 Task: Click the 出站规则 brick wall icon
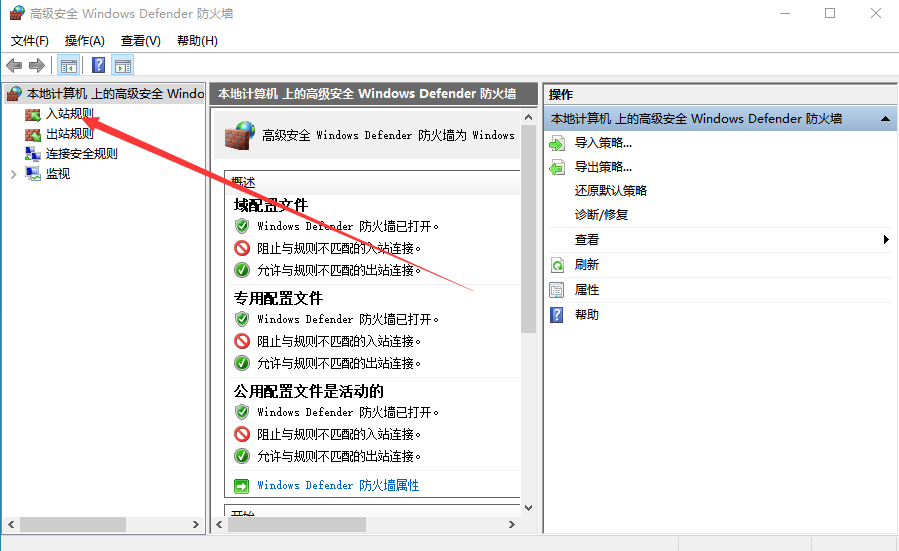coord(33,134)
